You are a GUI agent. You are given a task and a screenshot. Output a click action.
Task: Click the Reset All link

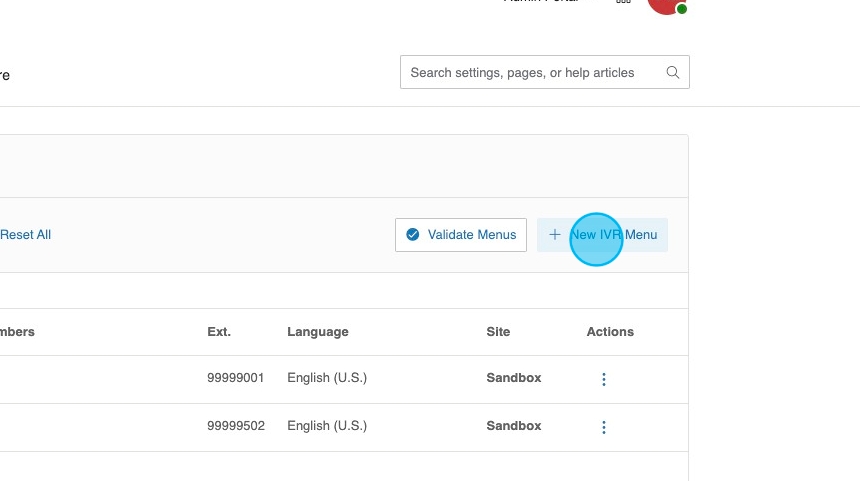pos(25,235)
